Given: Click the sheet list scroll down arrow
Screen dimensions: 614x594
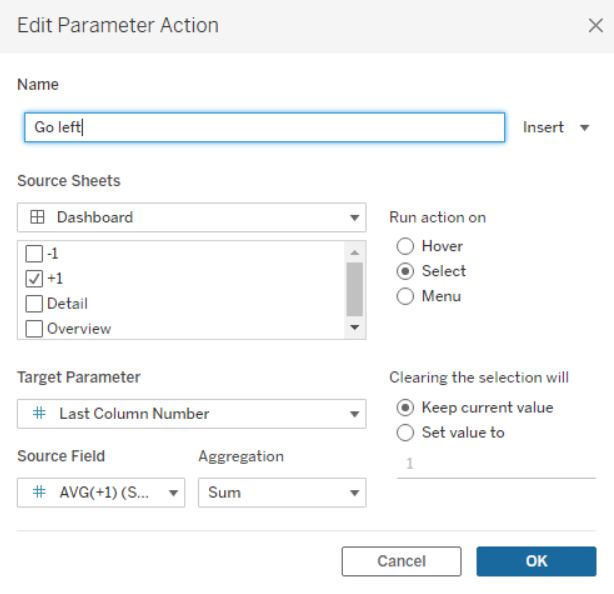Looking at the screenshot, I should [x=354, y=328].
